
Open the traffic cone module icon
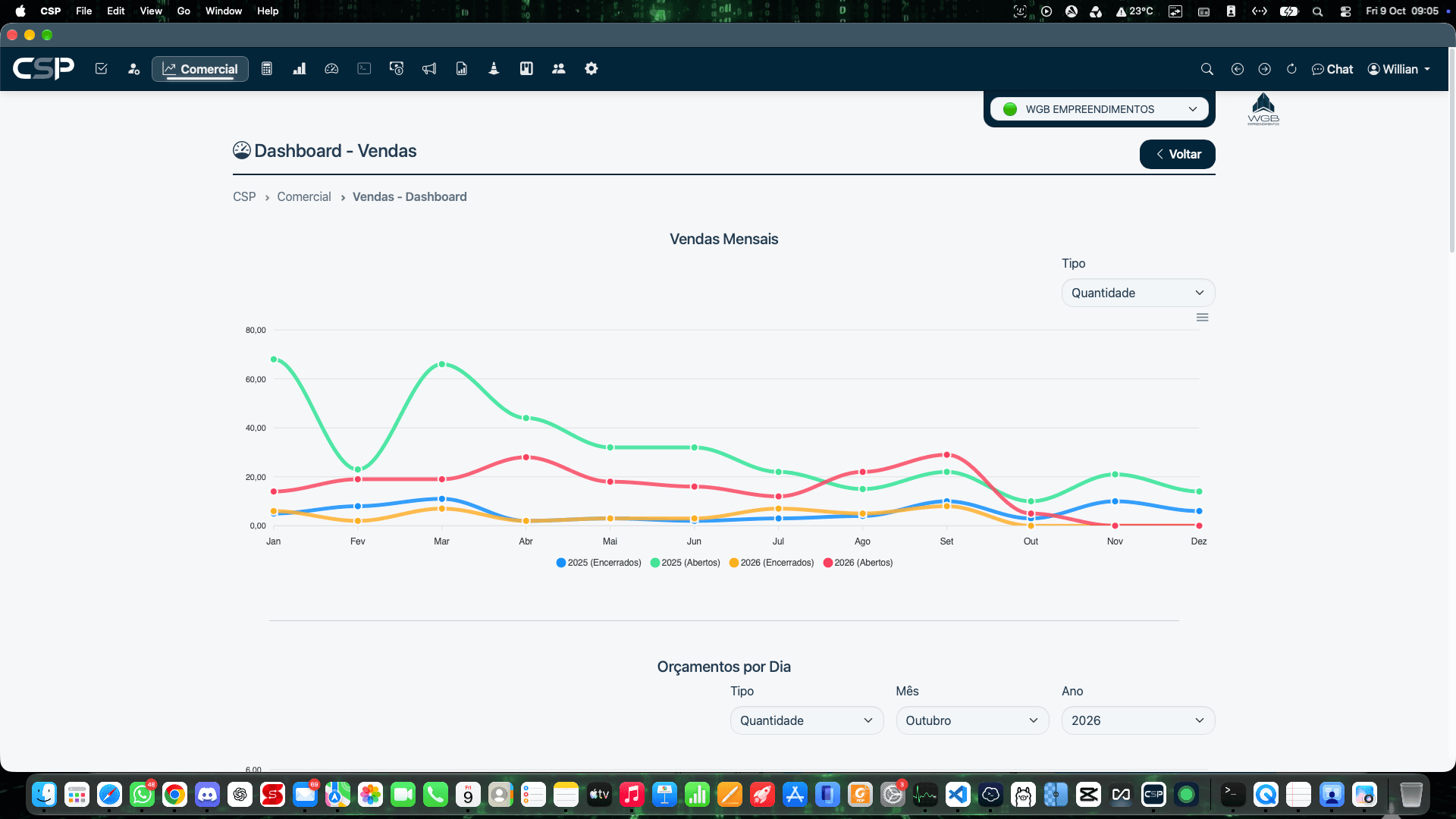pos(494,69)
